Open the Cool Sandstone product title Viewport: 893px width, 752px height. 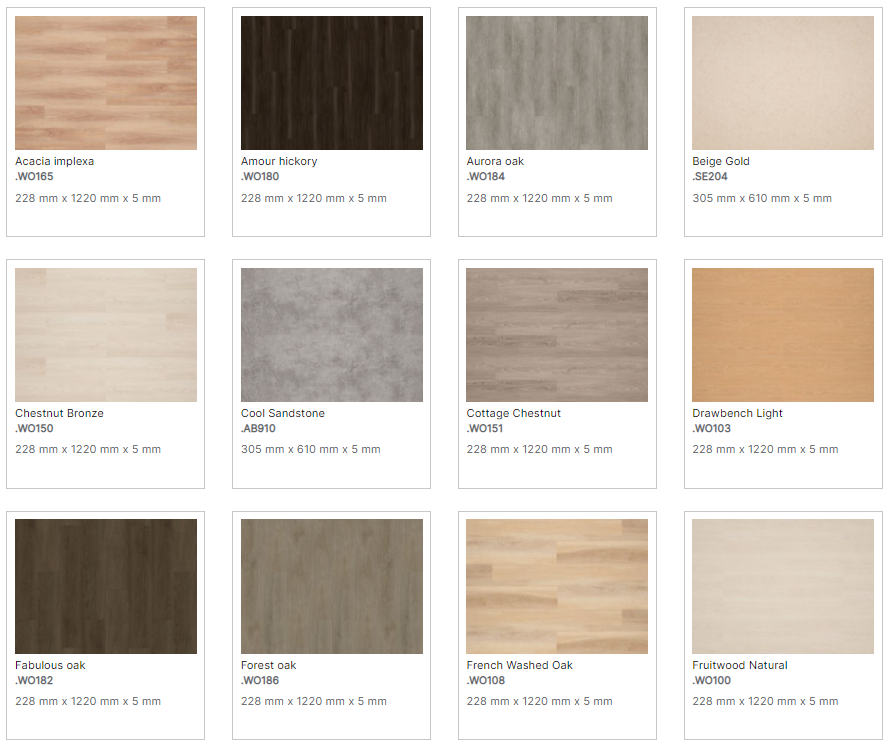coord(282,413)
